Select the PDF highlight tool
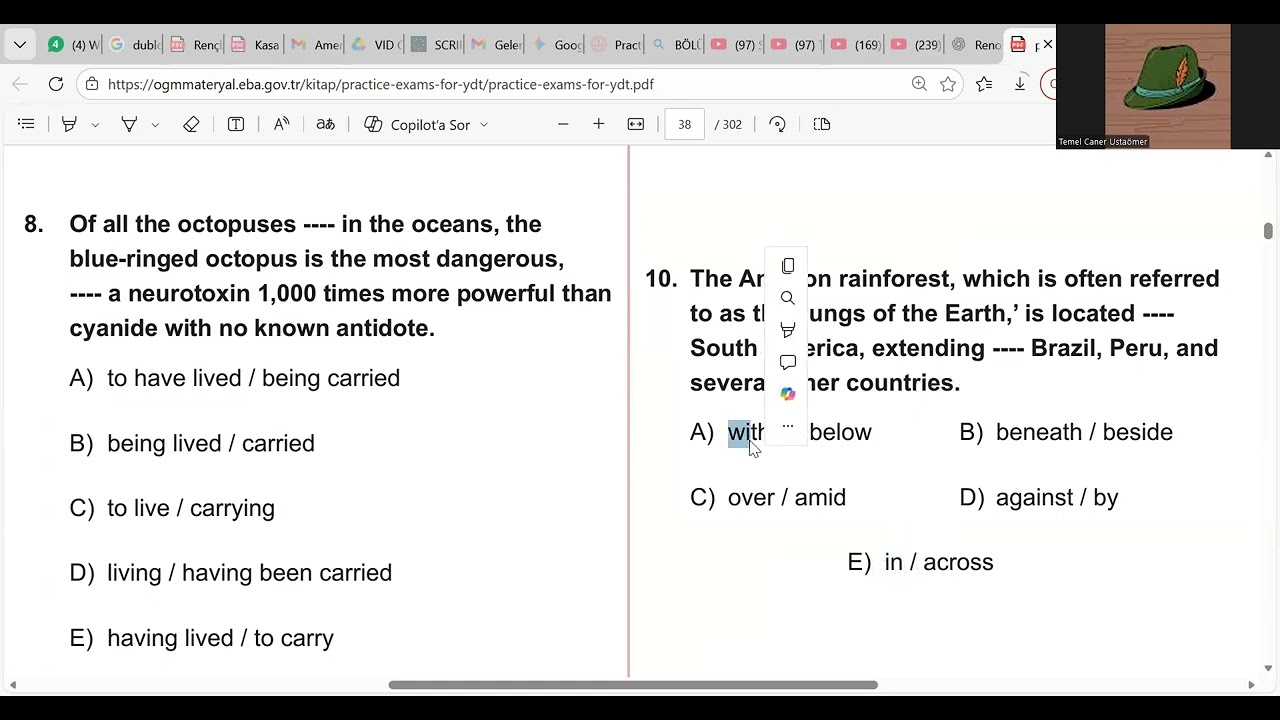1280x720 pixels. 69,124
